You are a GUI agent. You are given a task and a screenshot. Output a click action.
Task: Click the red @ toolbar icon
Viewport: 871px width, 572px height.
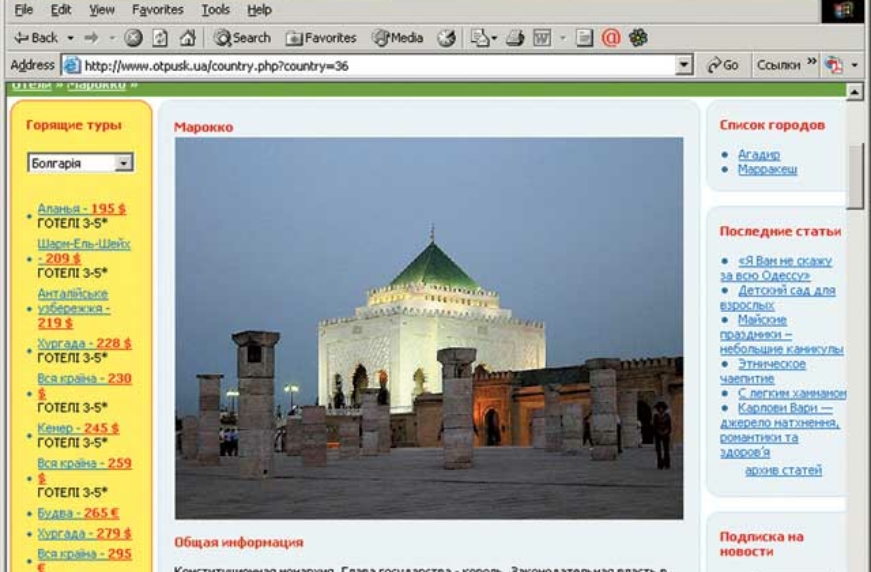[x=611, y=38]
